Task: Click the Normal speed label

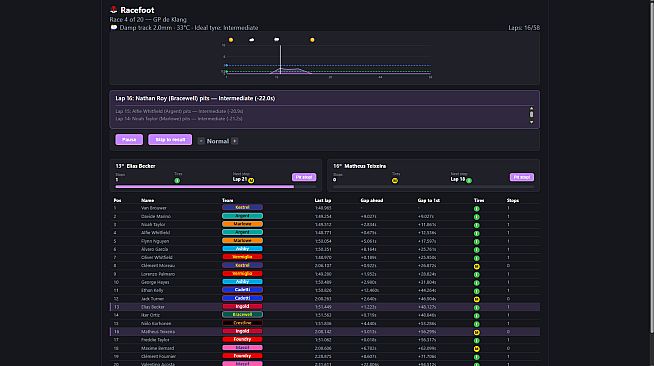Action: click(x=218, y=141)
